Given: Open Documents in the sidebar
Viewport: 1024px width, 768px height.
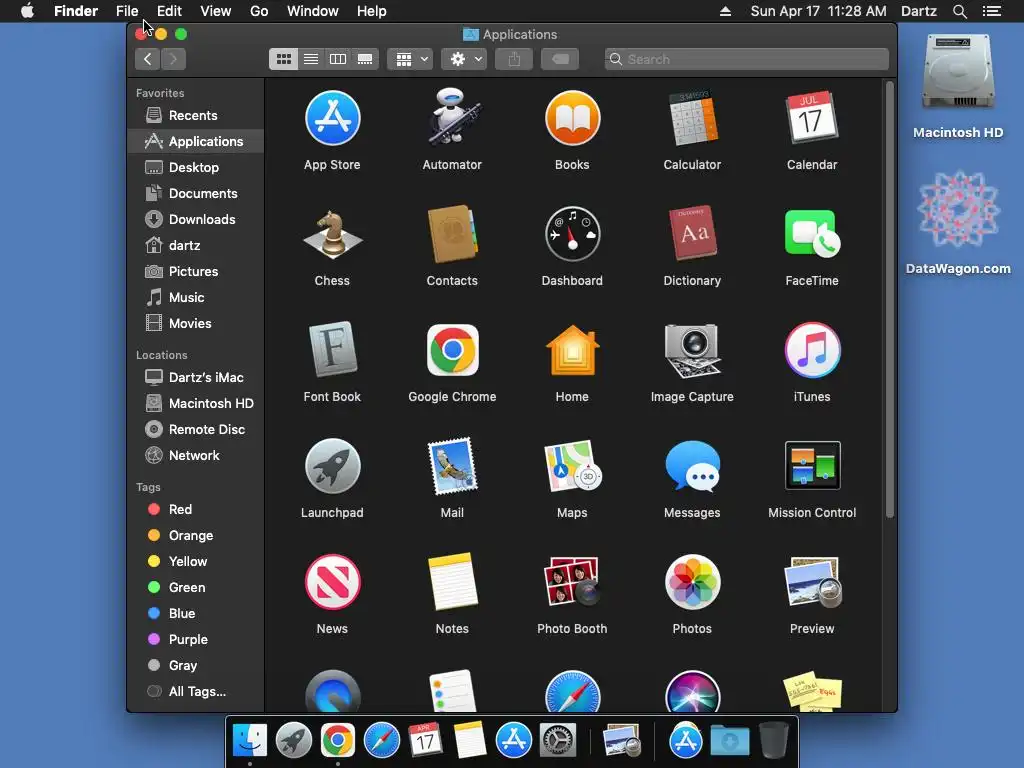Looking at the screenshot, I should pos(195,193).
